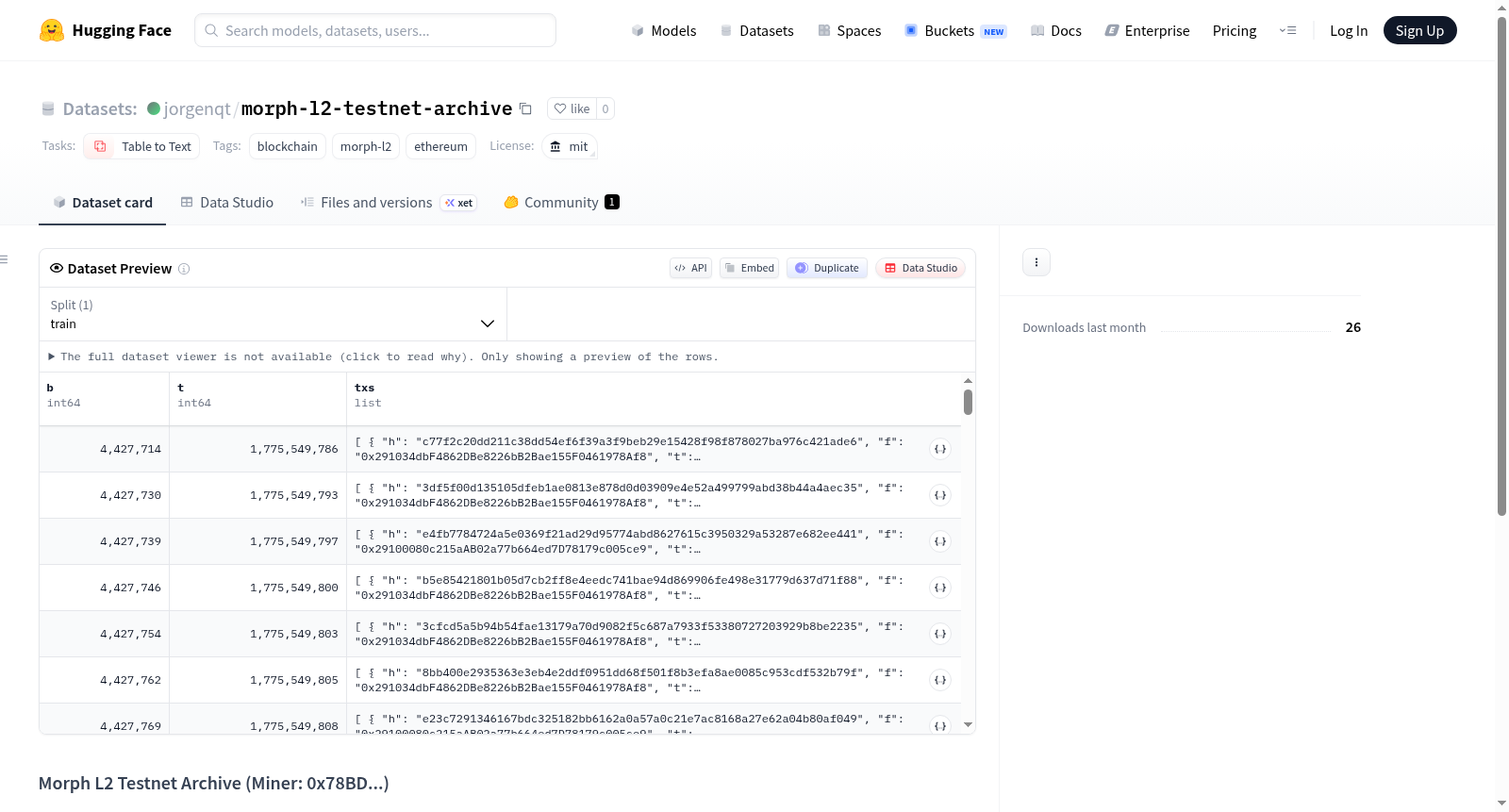Screen dimensions: 1509x812
Task: Click the Datasets: breadcrumb link
Action: coord(100,108)
